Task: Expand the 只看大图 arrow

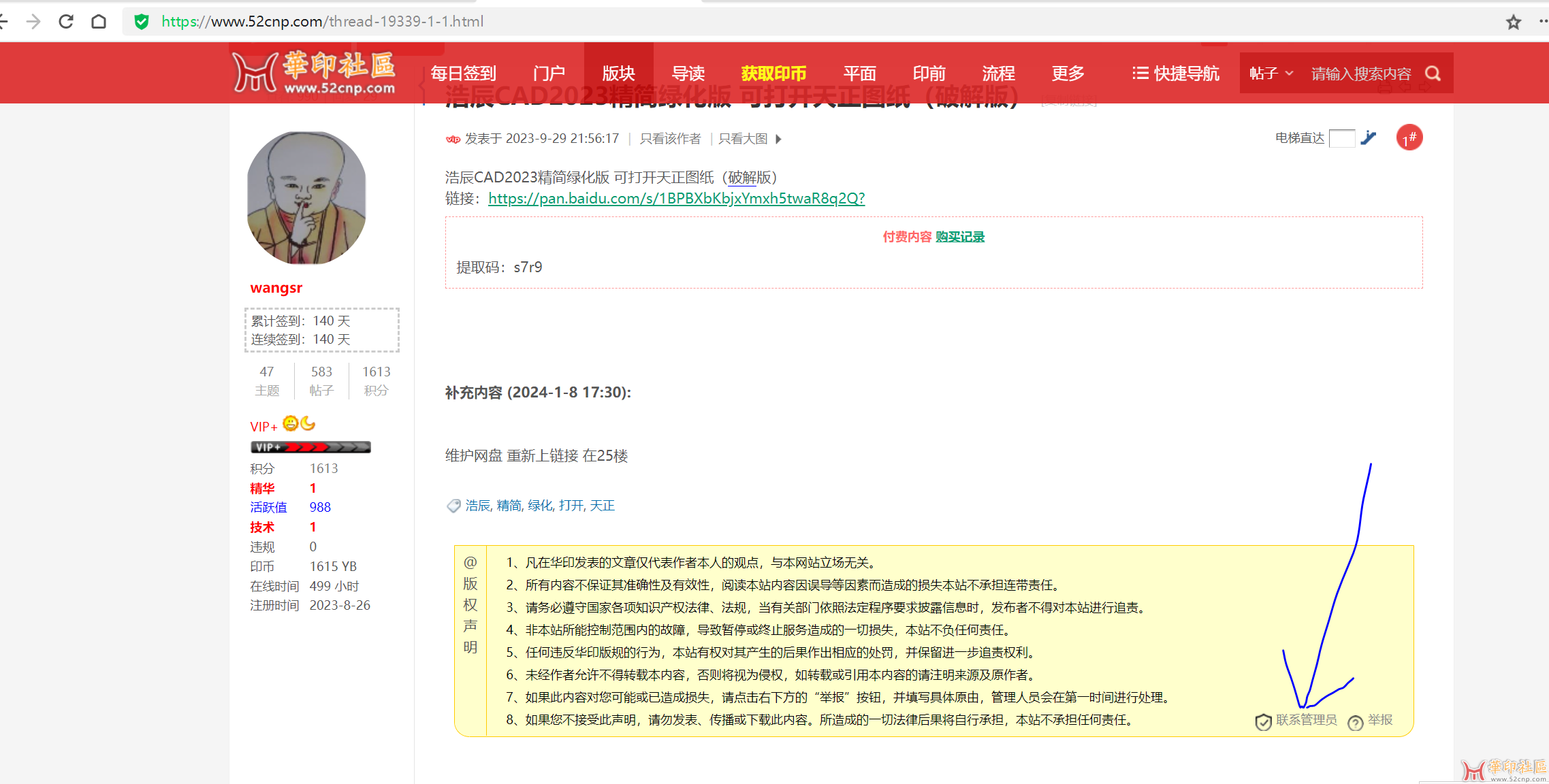Action: click(778, 139)
